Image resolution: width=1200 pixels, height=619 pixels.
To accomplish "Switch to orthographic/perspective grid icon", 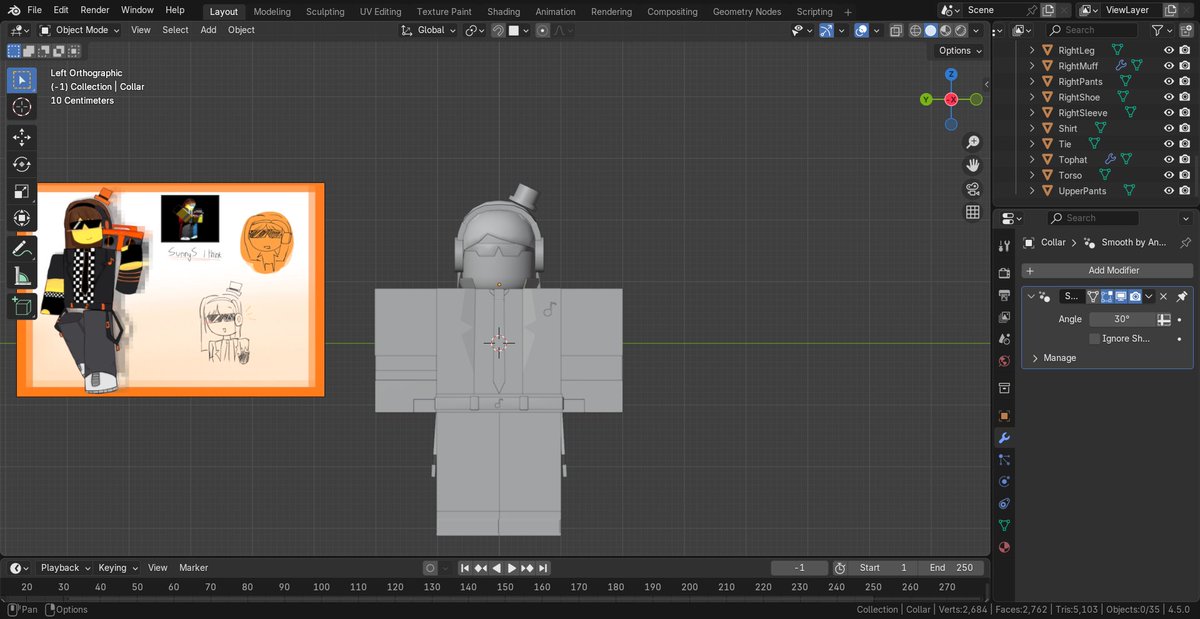I will [x=972, y=212].
